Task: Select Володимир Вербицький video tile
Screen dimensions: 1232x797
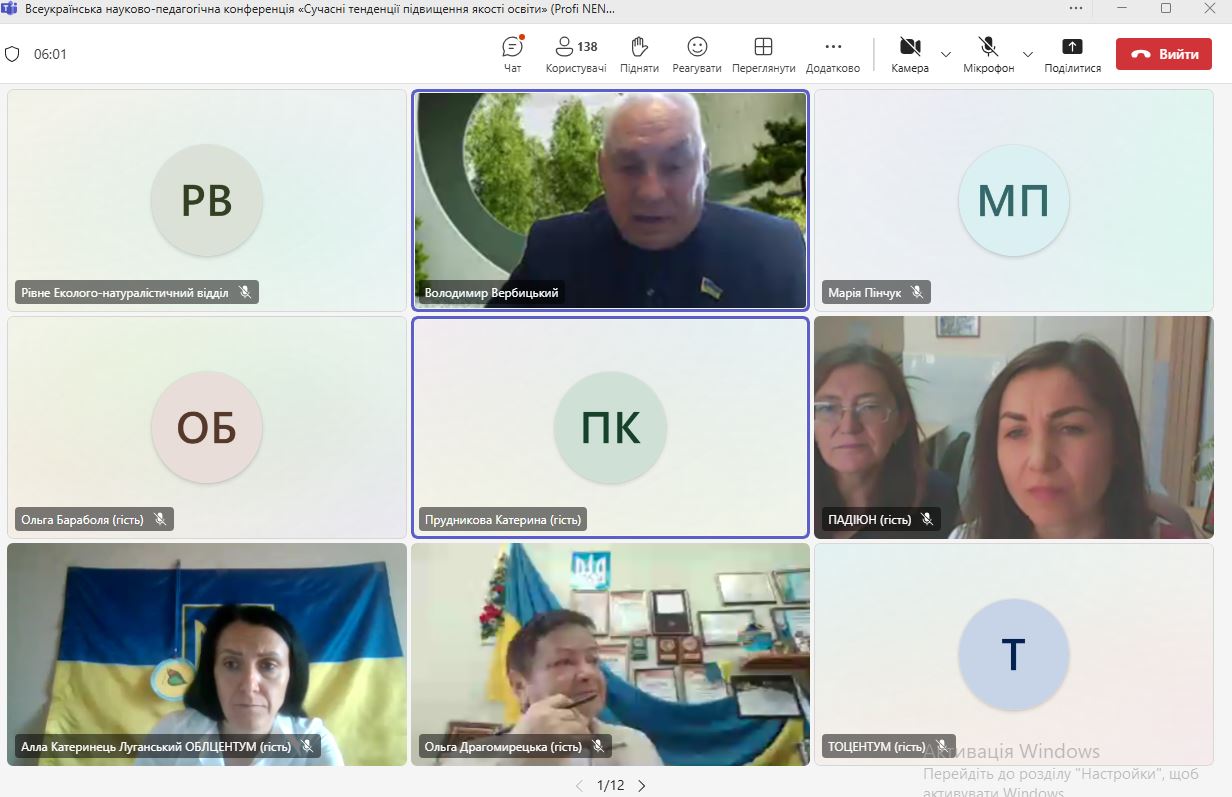Action: (610, 200)
